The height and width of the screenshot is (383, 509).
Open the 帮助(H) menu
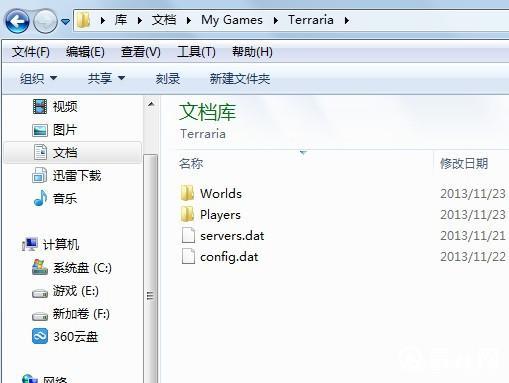tap(252, 52)
